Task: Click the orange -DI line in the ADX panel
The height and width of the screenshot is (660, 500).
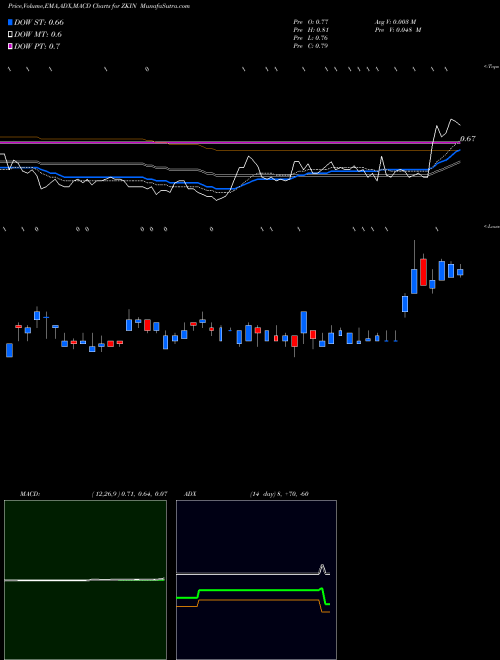Action: point(259,600)
